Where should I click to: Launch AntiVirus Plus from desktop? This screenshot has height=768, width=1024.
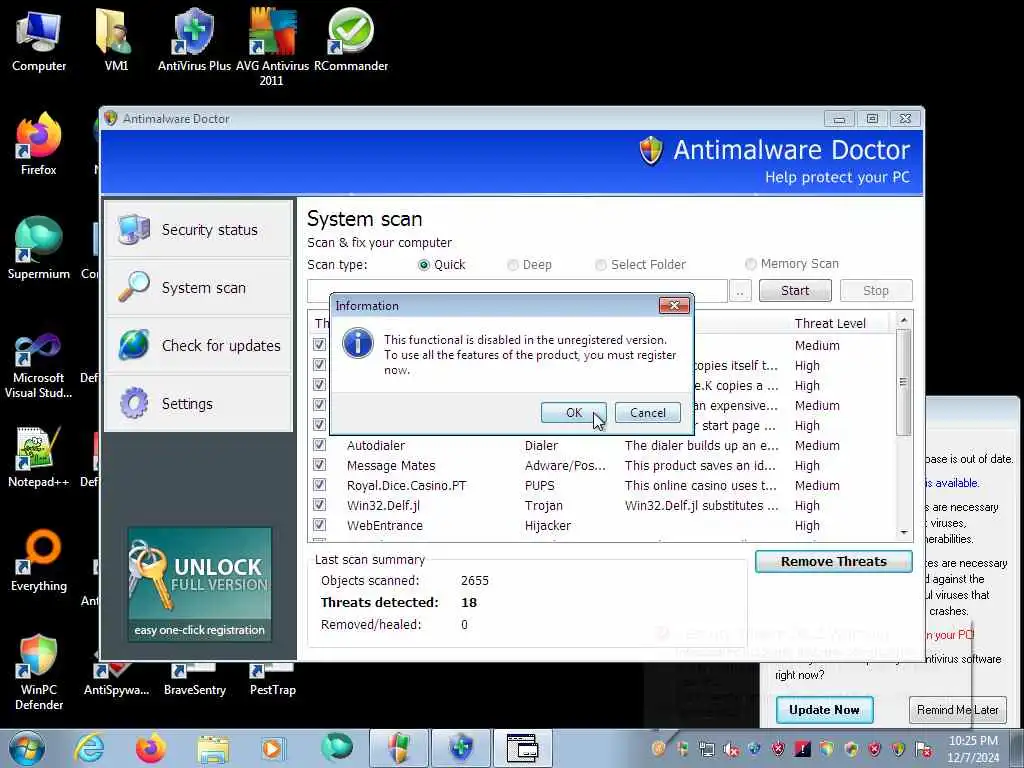(x=194, y=40)
